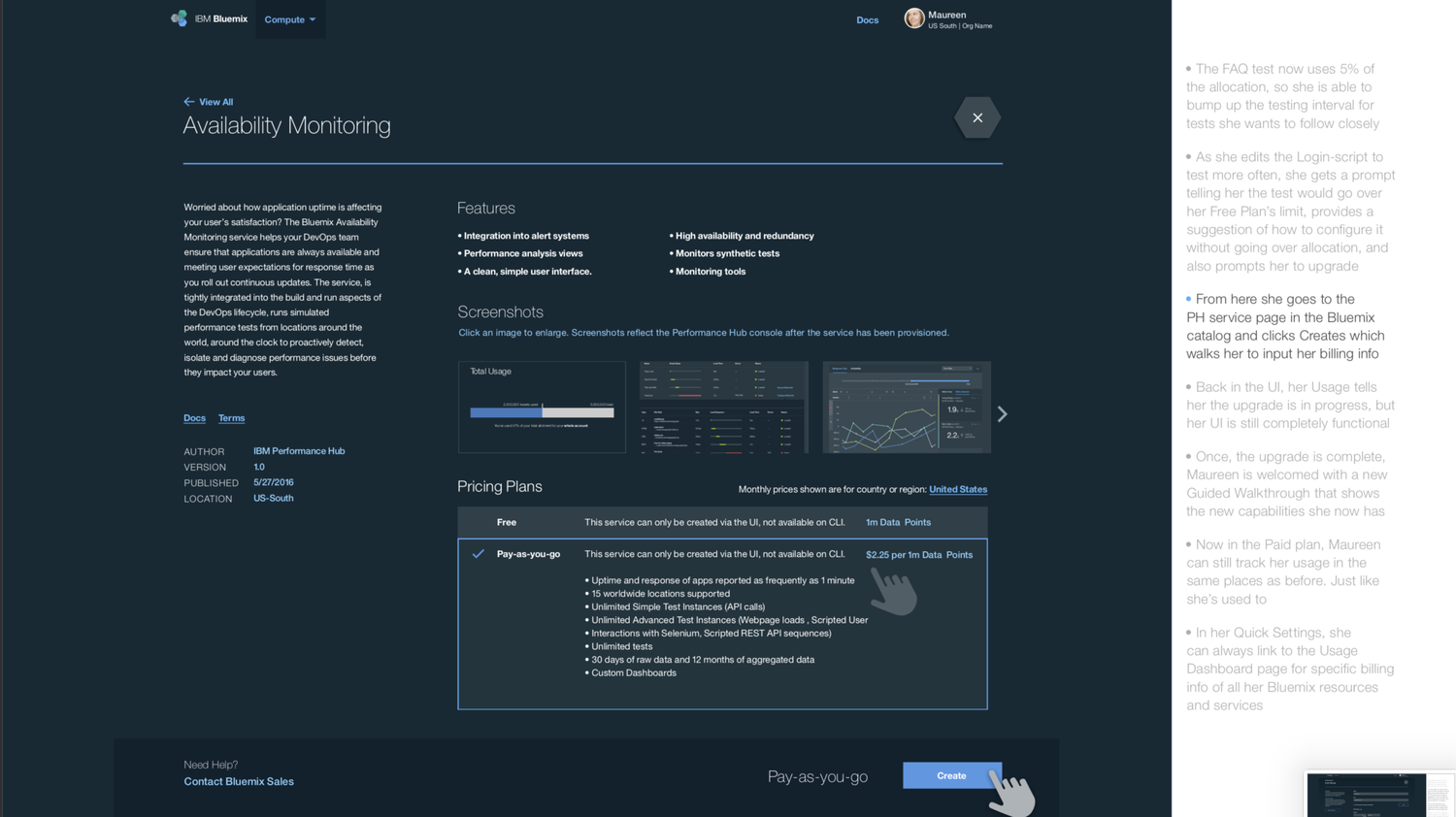Click the 'Custom Dashboards' plan bullet
The width and height of the screenshot is (1456, 817).
pyautogui.click(x=634, y=672)
